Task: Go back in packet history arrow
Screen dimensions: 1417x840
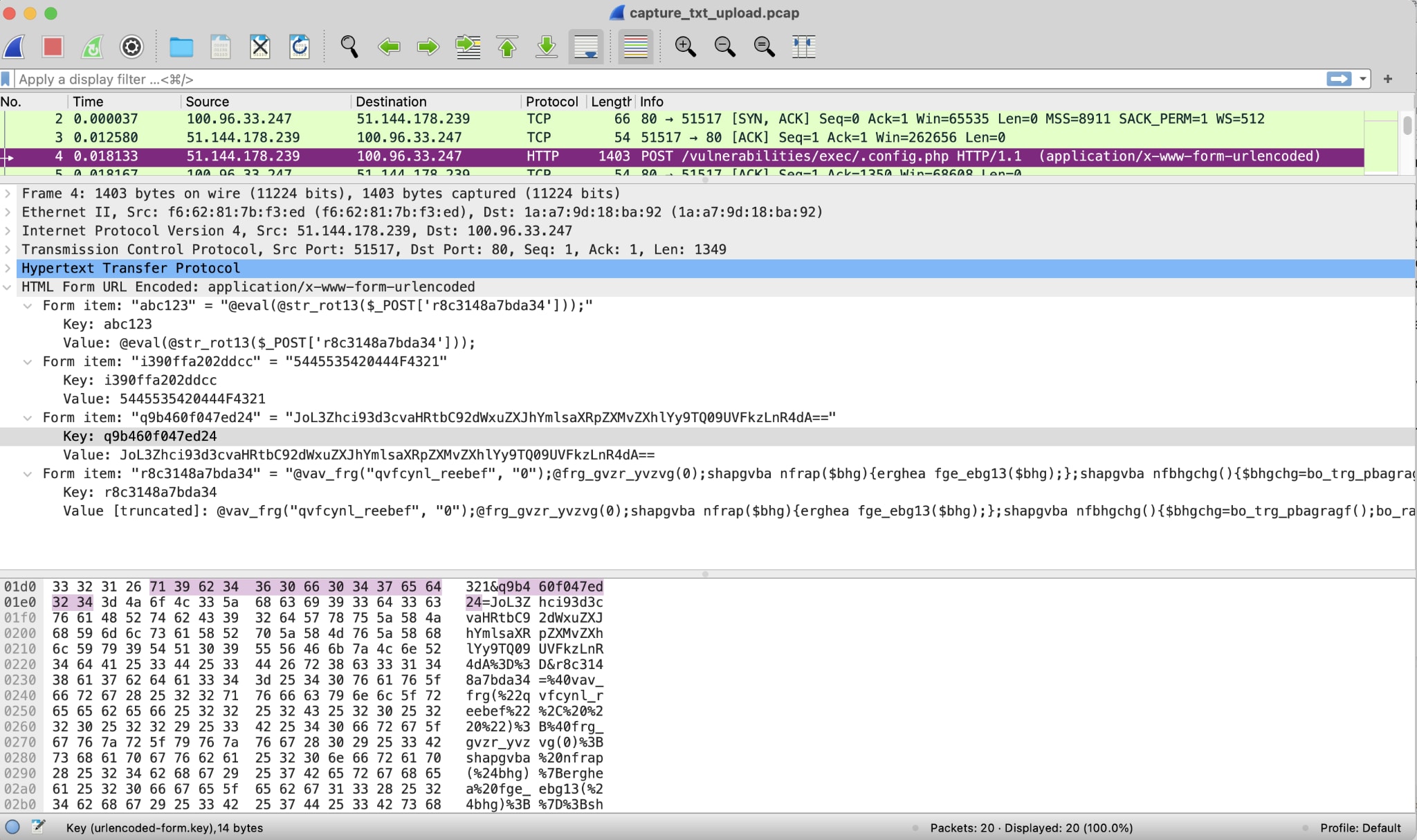Action: (389, 47)
